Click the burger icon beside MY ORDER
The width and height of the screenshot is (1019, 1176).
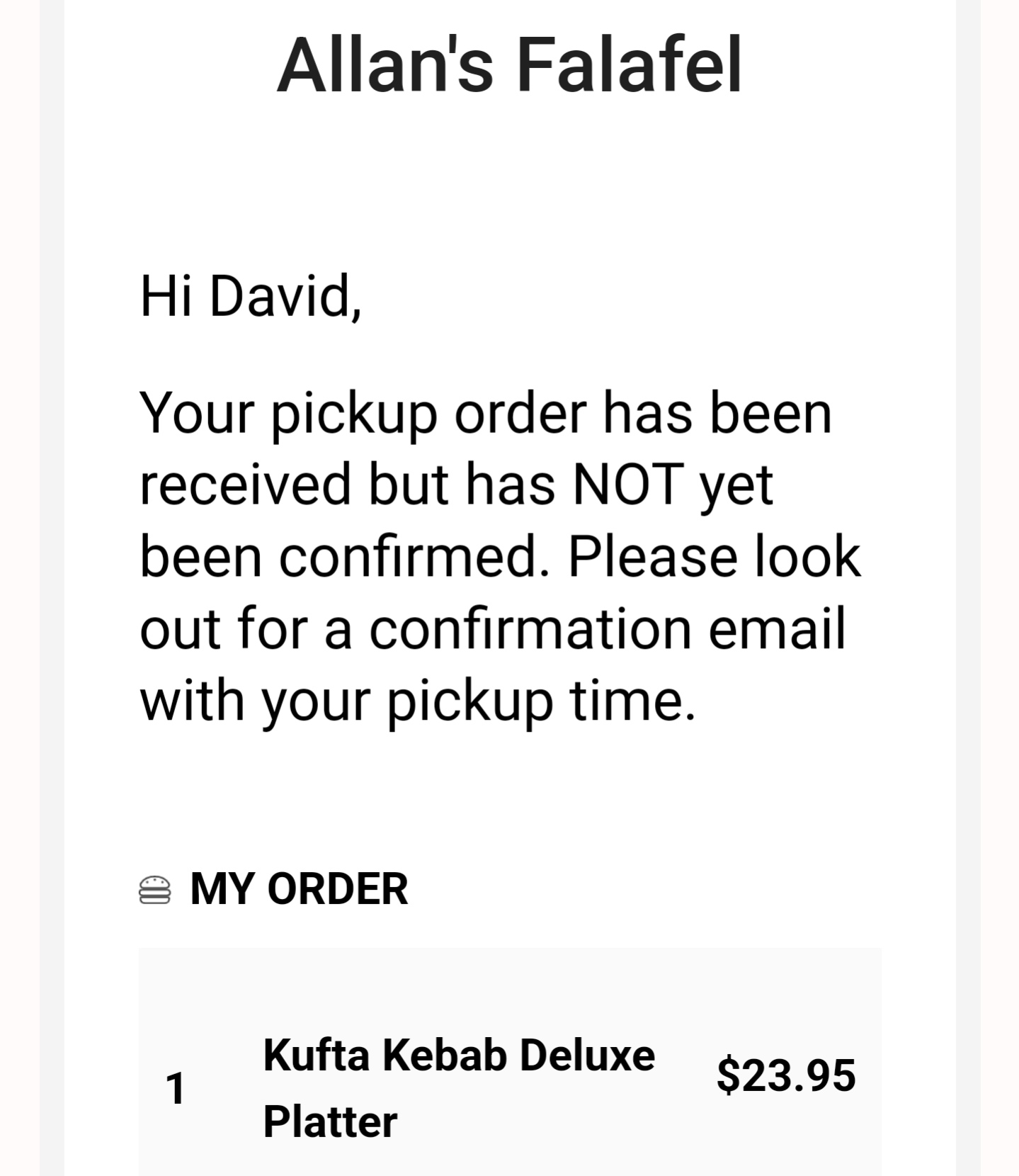[154, 890]
